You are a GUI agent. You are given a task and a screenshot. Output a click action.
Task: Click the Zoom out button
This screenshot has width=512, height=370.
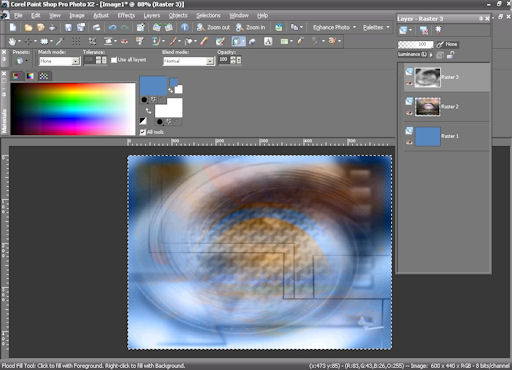[213, 27]
